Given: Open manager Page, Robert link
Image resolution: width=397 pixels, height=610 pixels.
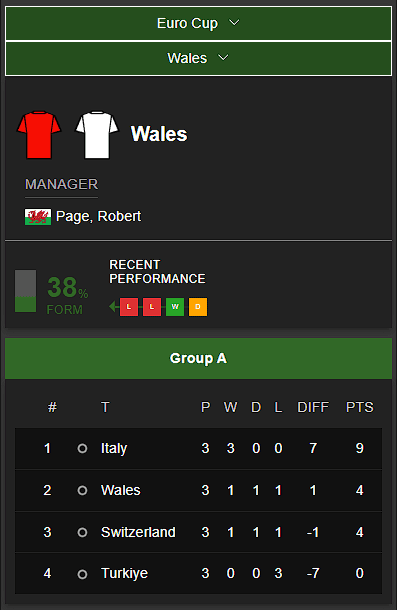Looking at the screenshot, I should pos(98,216).
